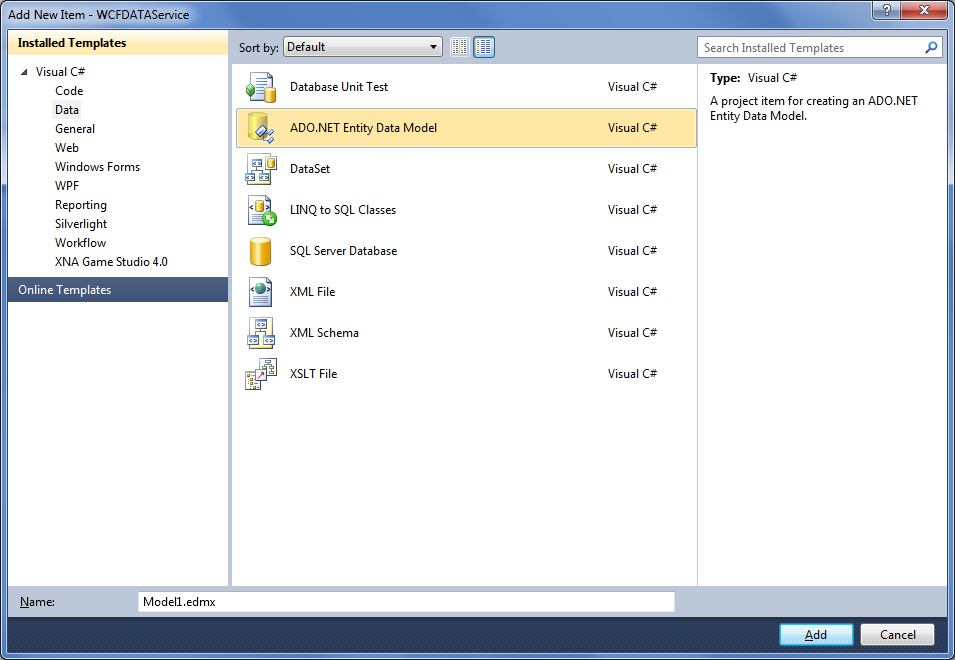Click the Search Installed Templates box
Image resolution: width=955 pixels, height=660 pixels.
coord(810,47)
